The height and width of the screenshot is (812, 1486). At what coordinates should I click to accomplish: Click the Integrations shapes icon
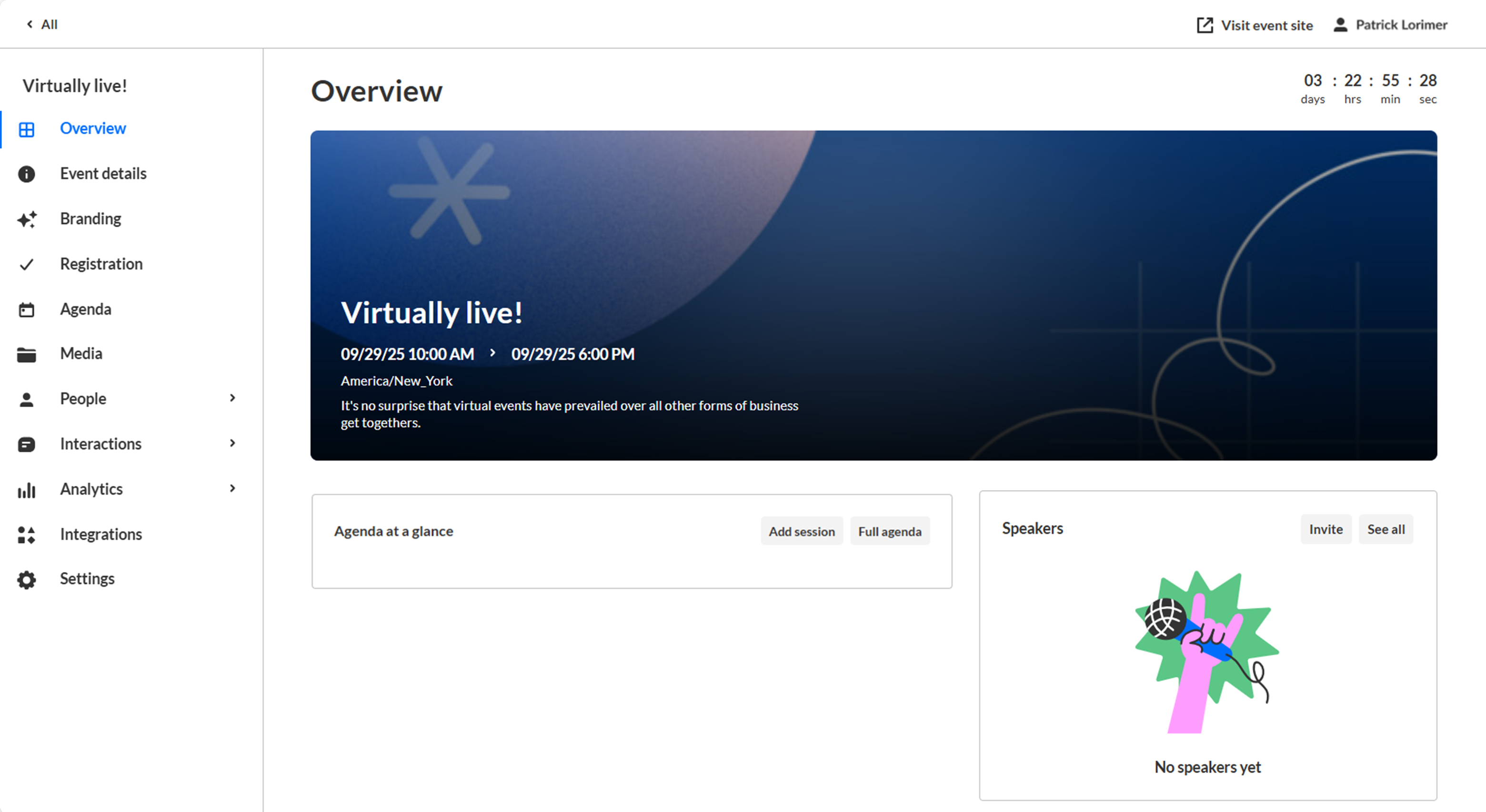[x=27, y=535]
